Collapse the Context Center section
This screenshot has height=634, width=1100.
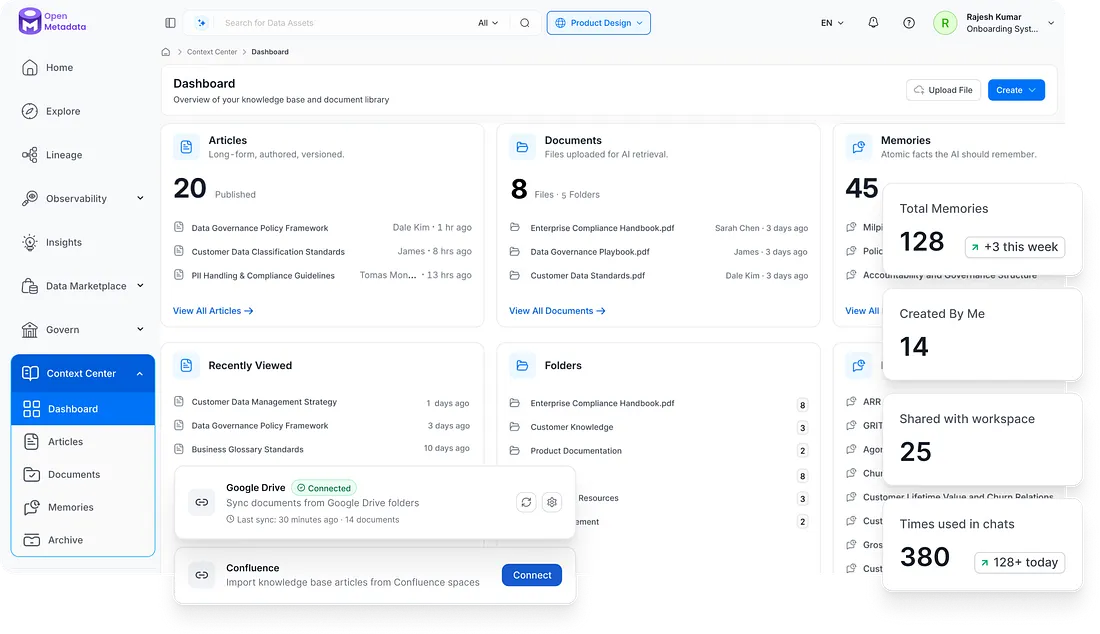140,374
